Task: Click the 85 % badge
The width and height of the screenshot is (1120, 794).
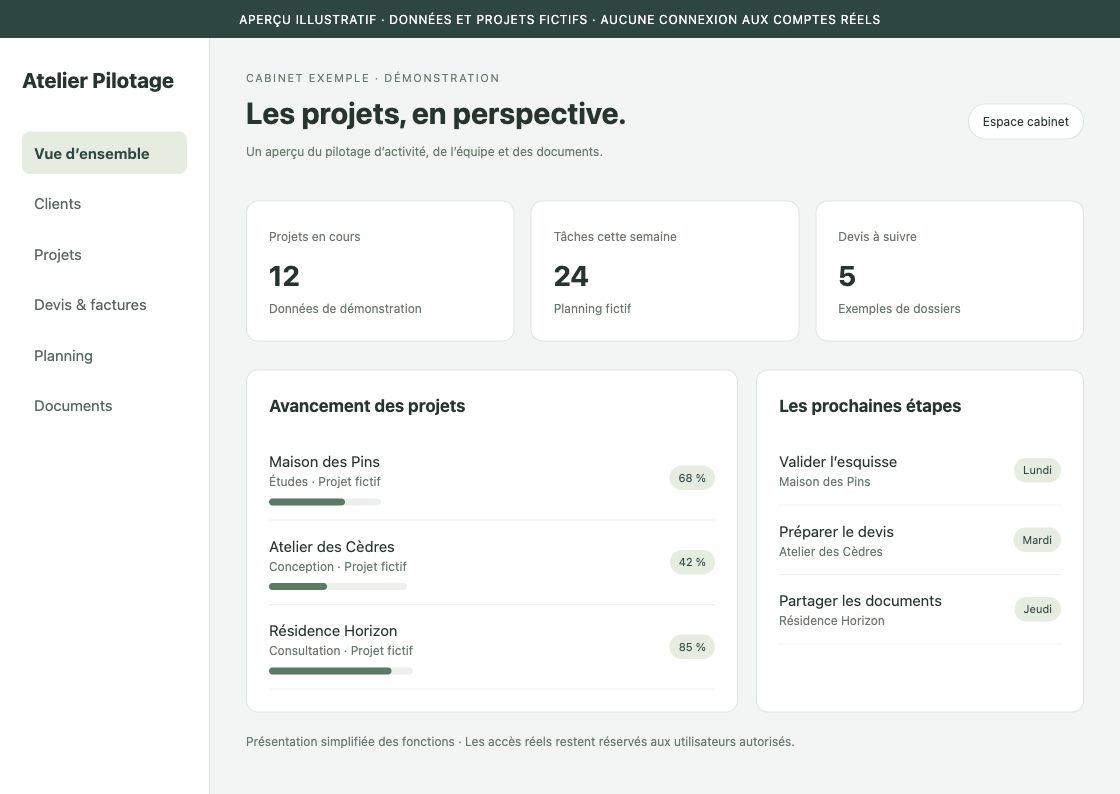Action: tap(691, 647)
